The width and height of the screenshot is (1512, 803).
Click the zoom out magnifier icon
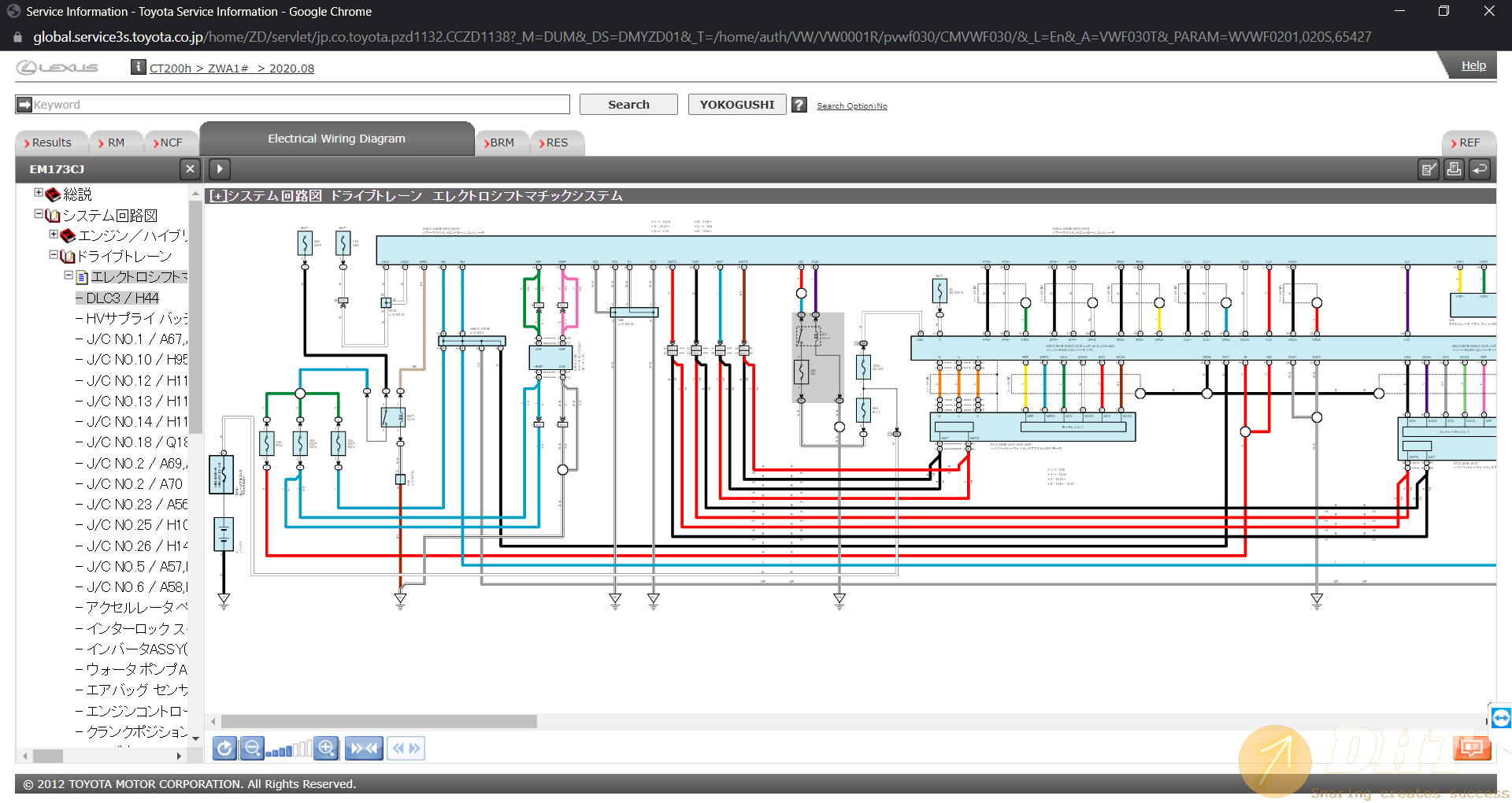(x=252, y=748)
